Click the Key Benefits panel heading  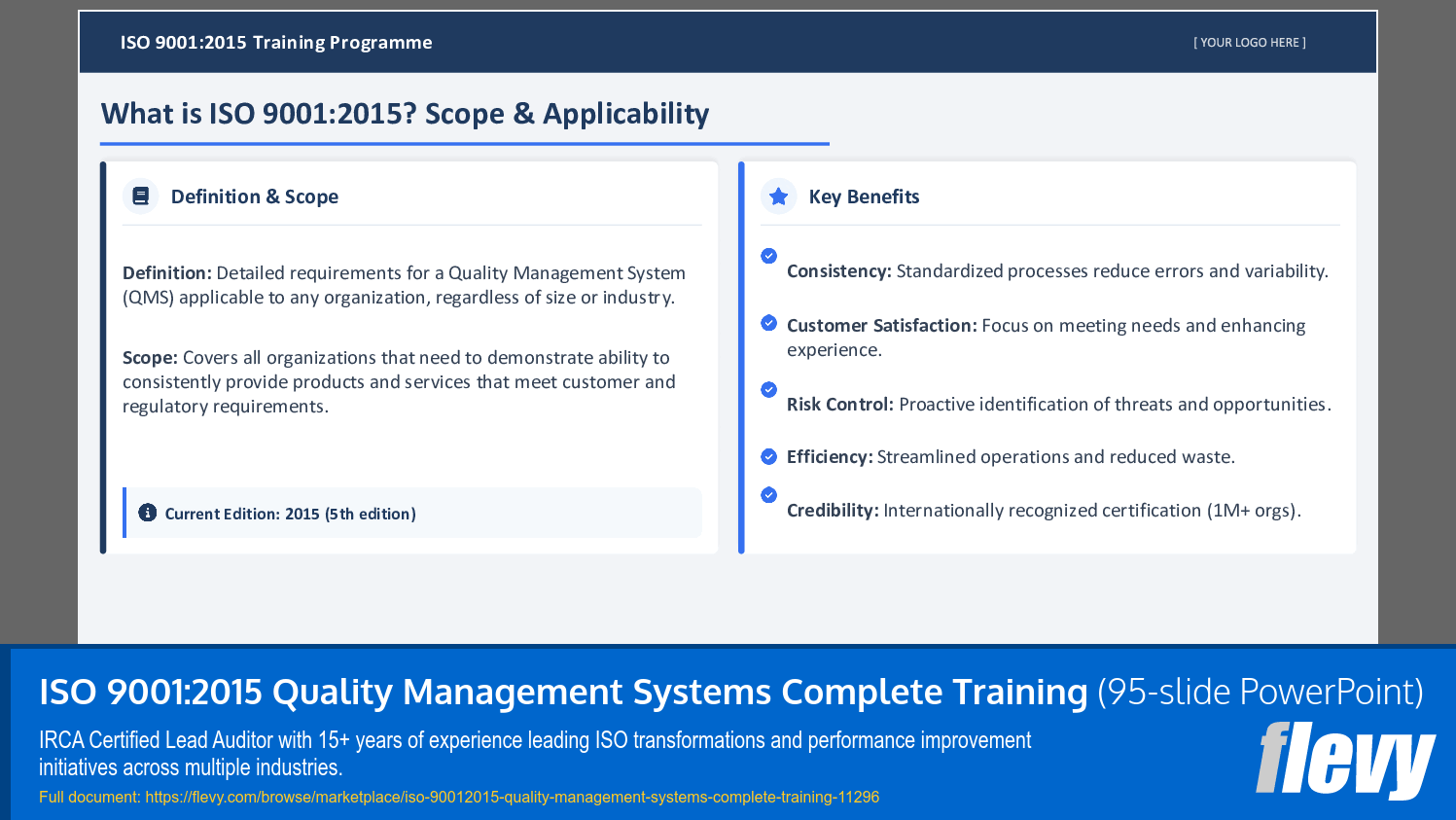point(864,196)
